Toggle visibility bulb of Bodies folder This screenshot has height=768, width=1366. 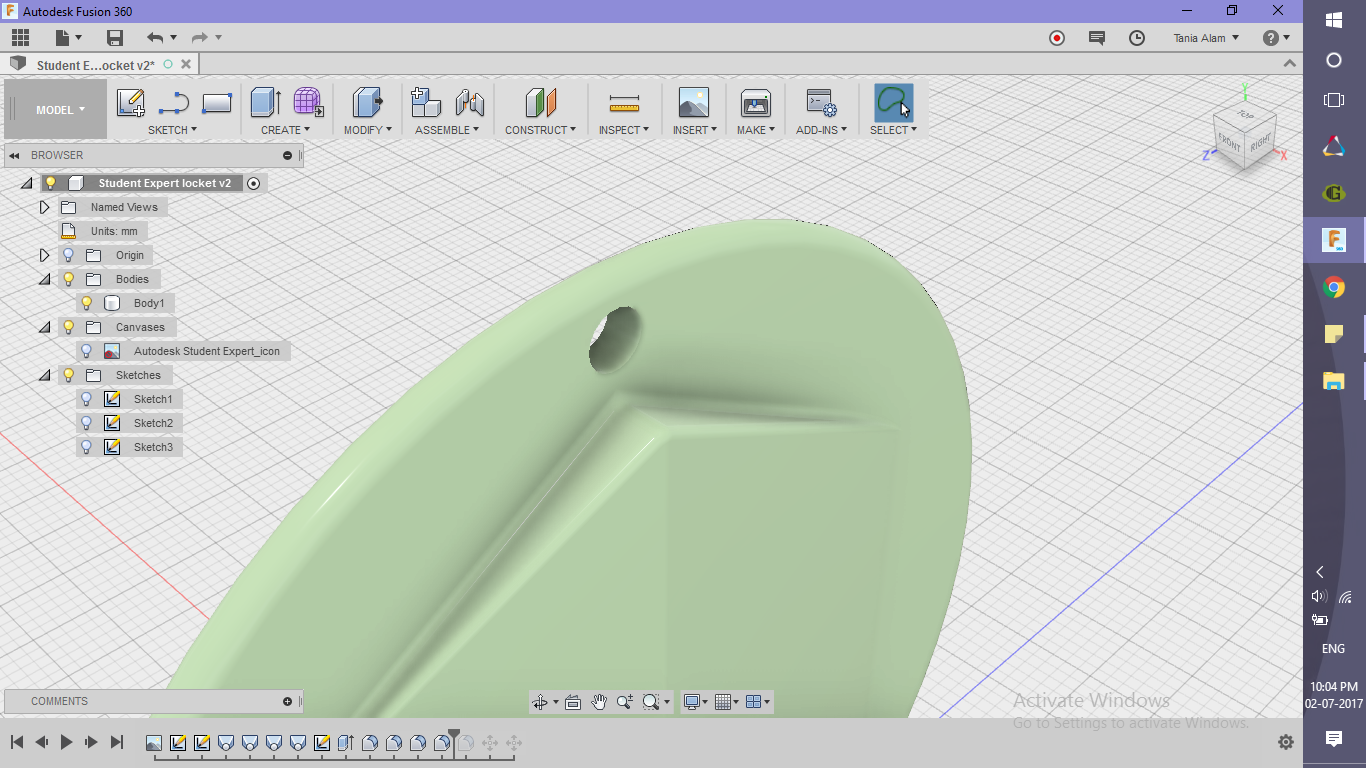coord(69,279)
